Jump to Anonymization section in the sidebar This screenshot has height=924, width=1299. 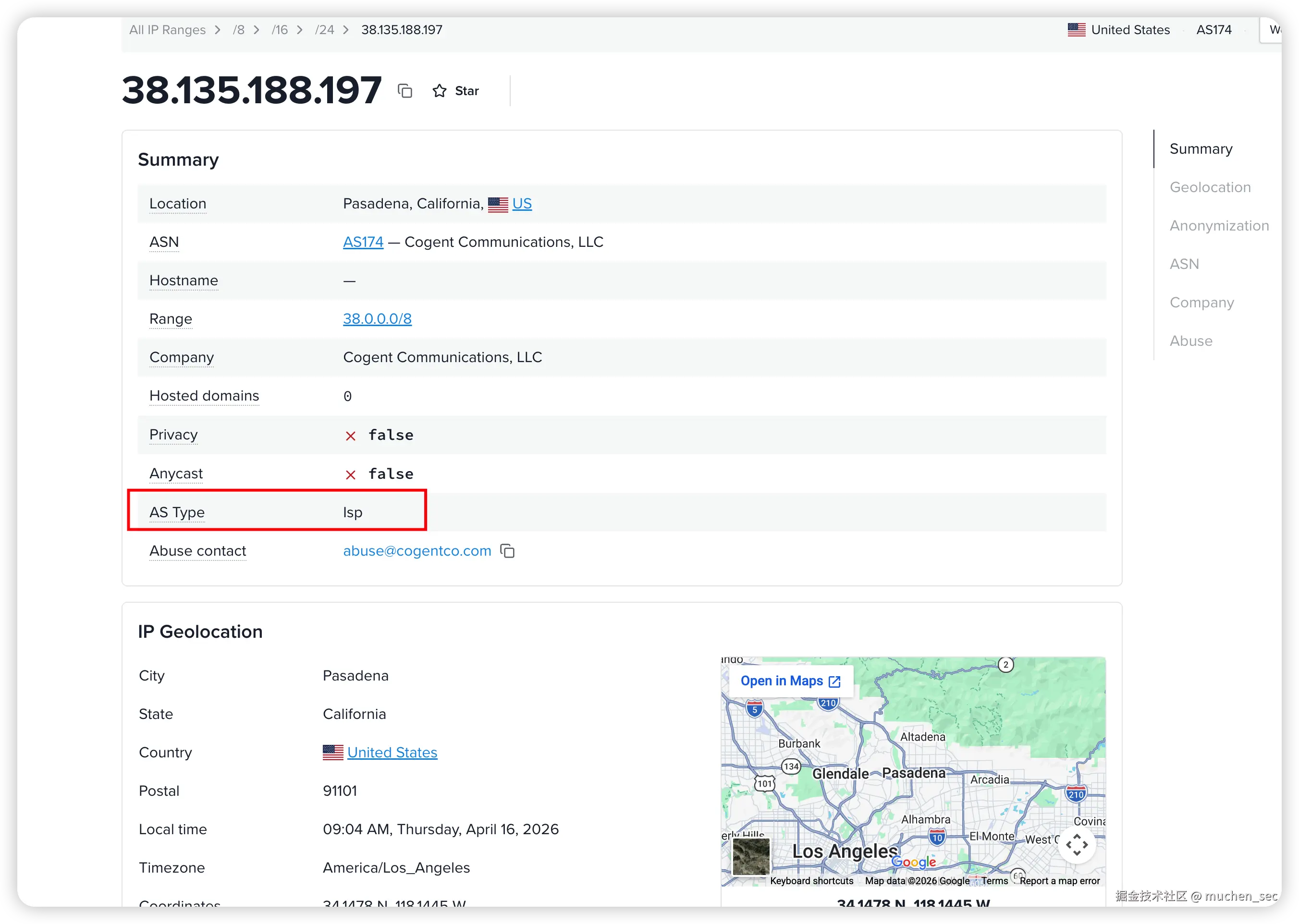click(x=1219, y=226)
